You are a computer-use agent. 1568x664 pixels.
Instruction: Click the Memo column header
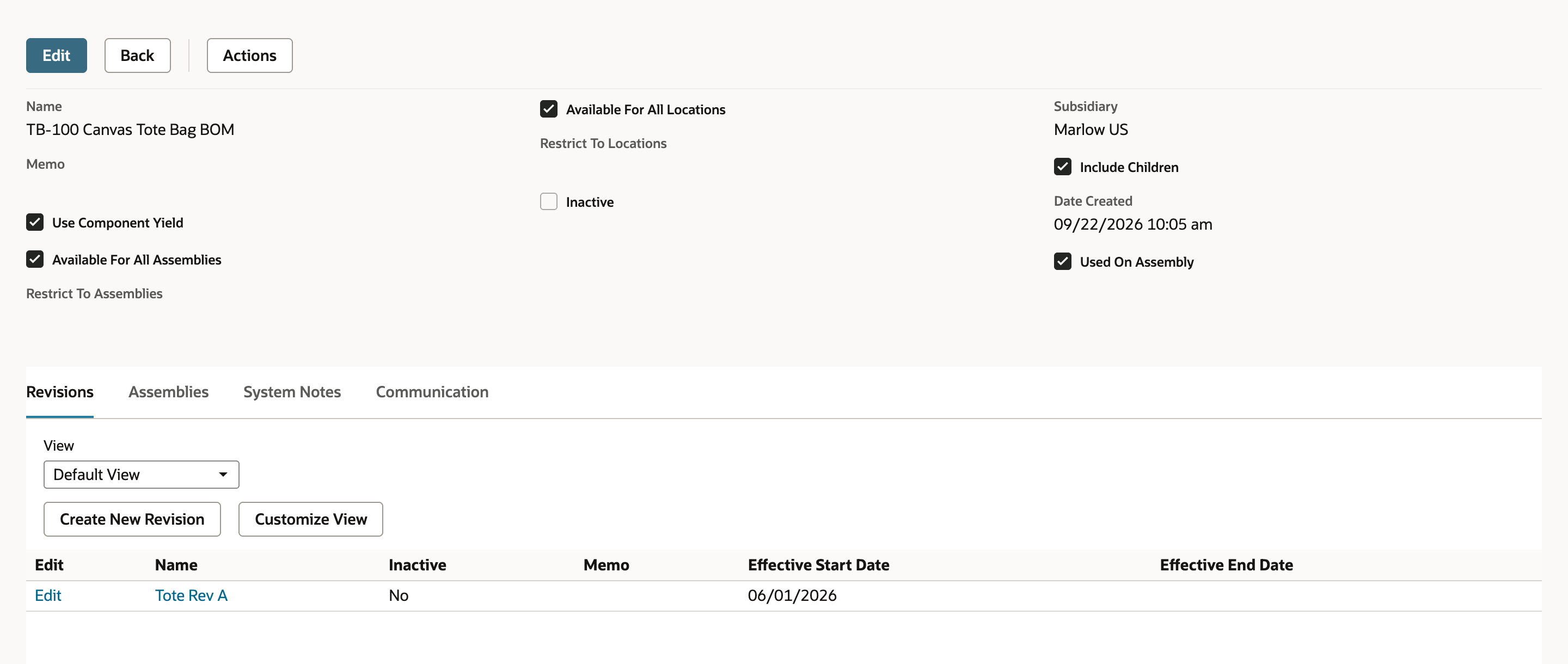pos(605,565)
